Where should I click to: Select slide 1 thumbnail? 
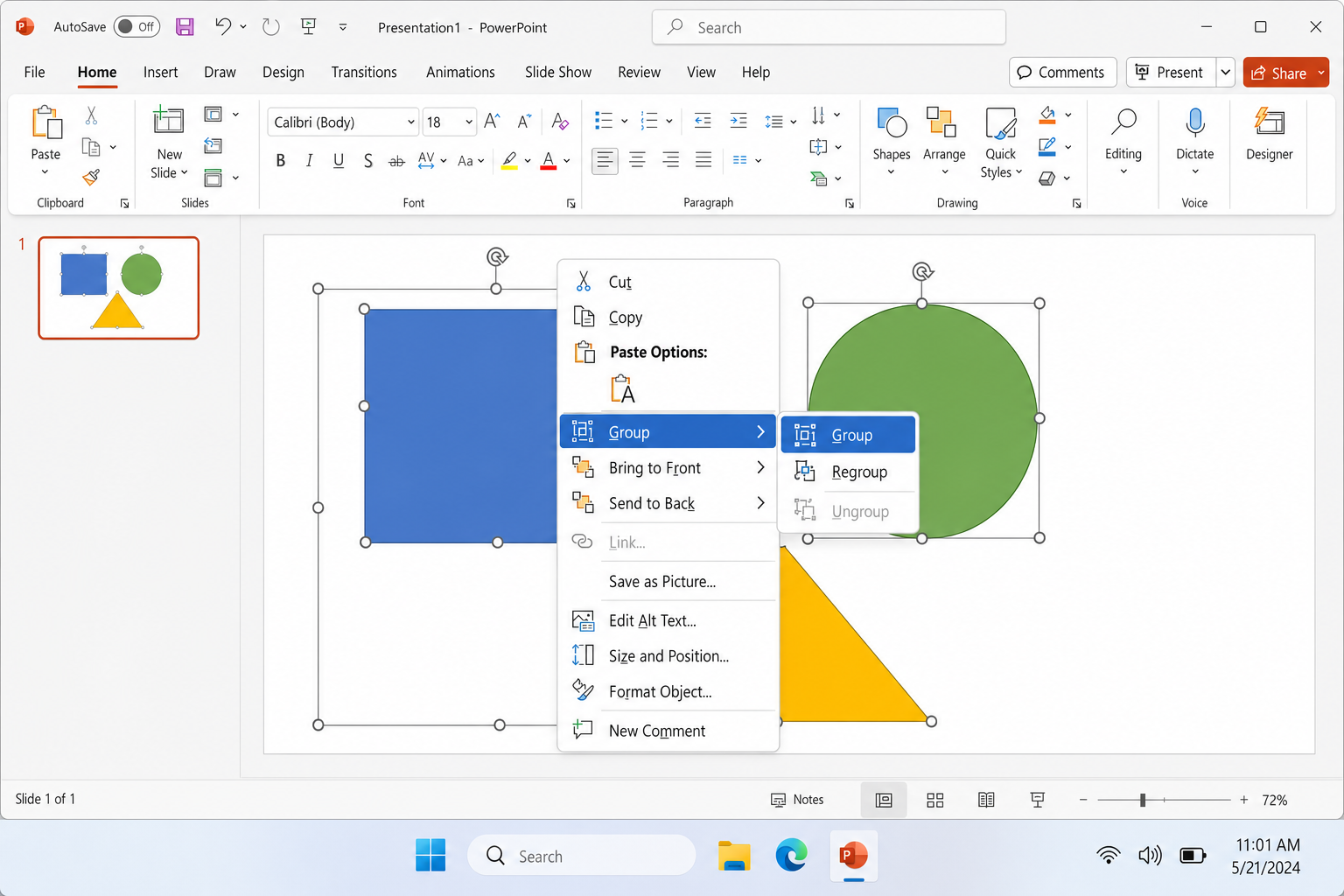pyautogui.click(x=119, y=288)
